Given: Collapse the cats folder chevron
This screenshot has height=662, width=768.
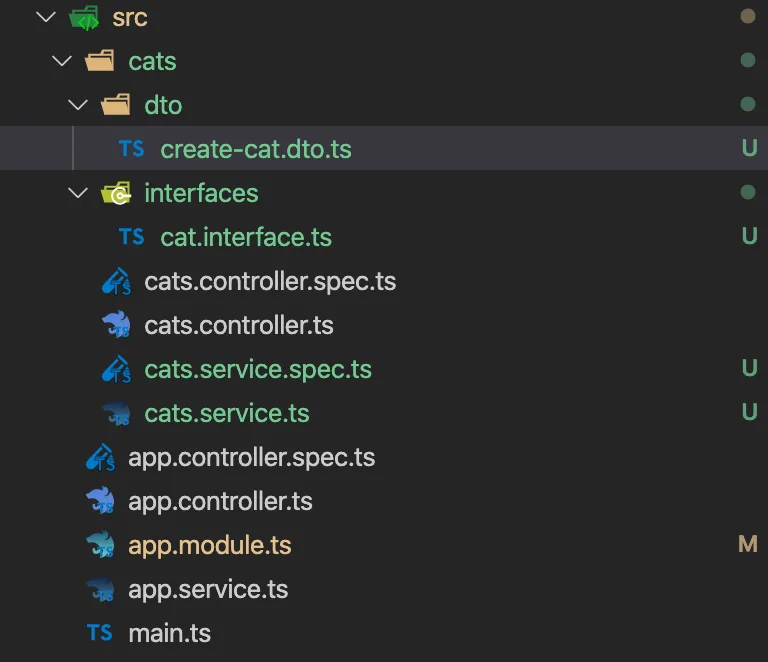Looking at the screenshot, I should pyautogui.click(x=62, y=61).
